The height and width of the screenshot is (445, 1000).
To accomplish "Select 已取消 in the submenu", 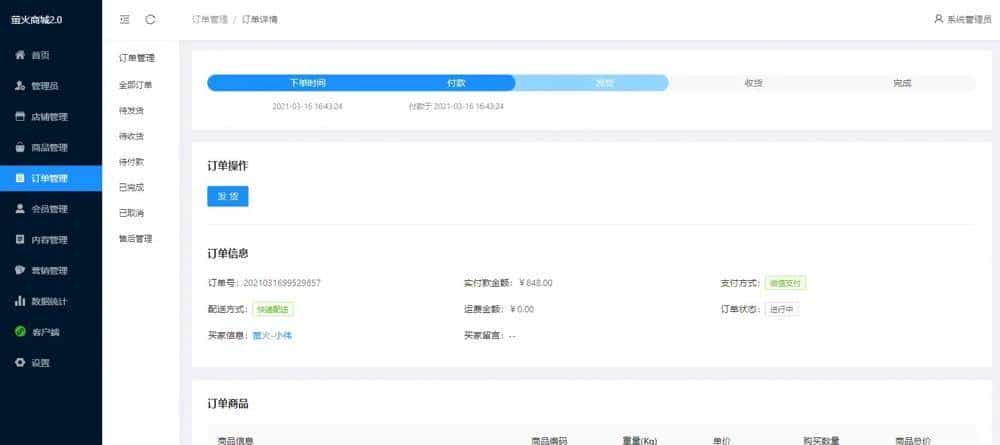I will (131, 213).
